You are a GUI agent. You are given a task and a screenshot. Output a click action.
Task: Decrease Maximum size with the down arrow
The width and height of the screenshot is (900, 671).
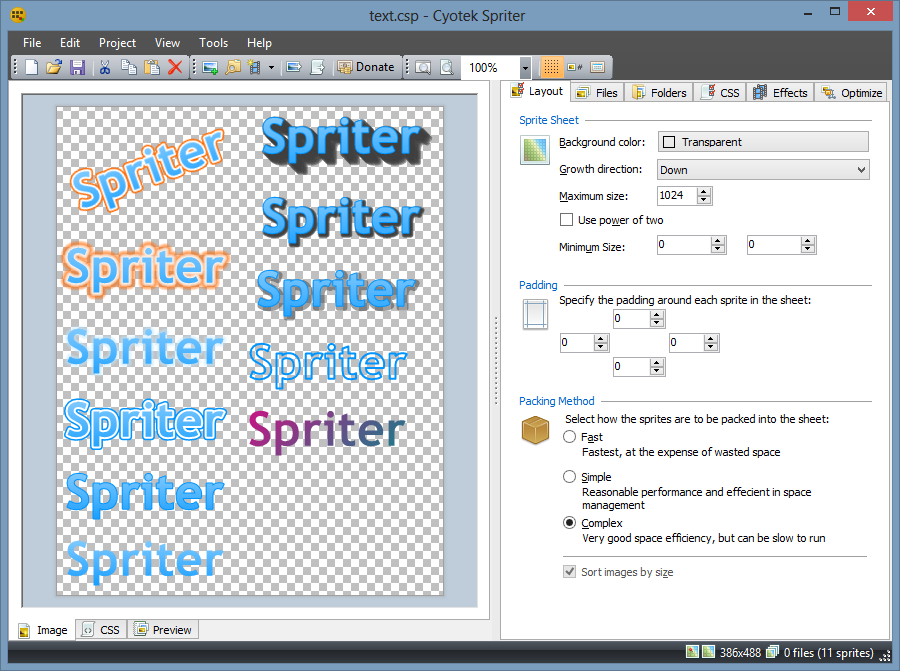tap(704, 200)
